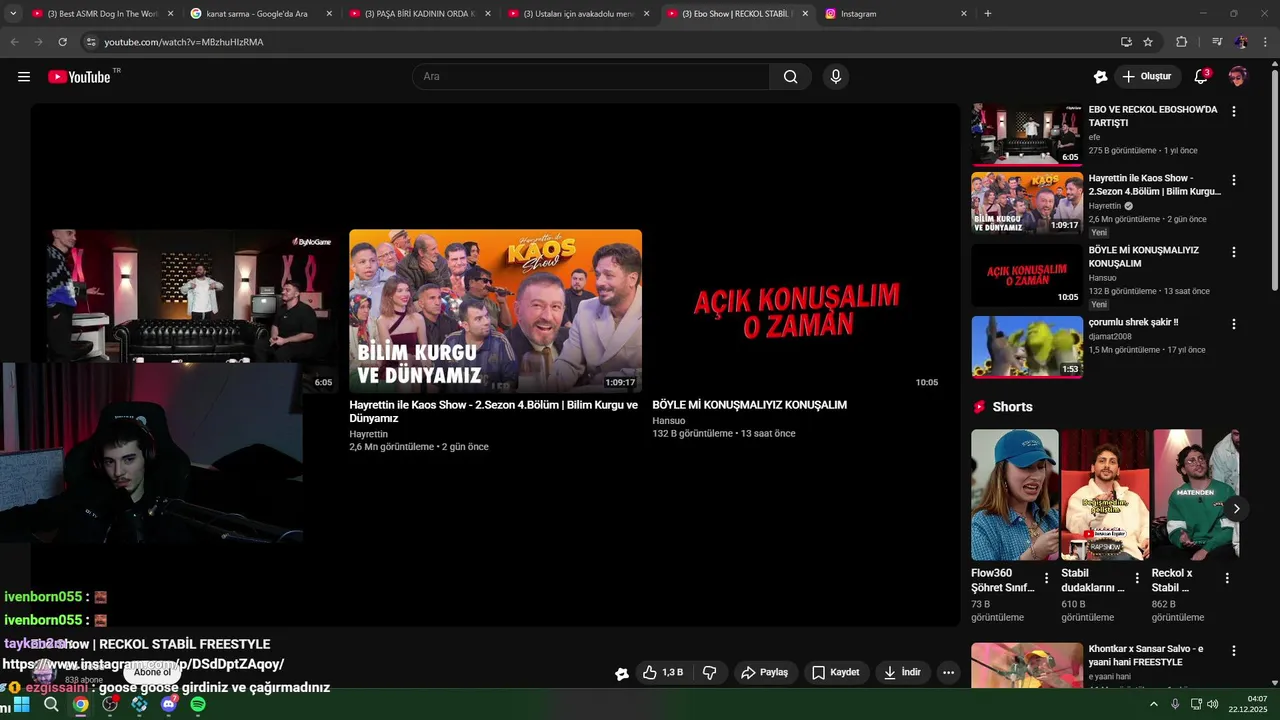Open Chrome three-dot menu
The height and width of the screenshot is (720, 1280).
[1265, 42]
